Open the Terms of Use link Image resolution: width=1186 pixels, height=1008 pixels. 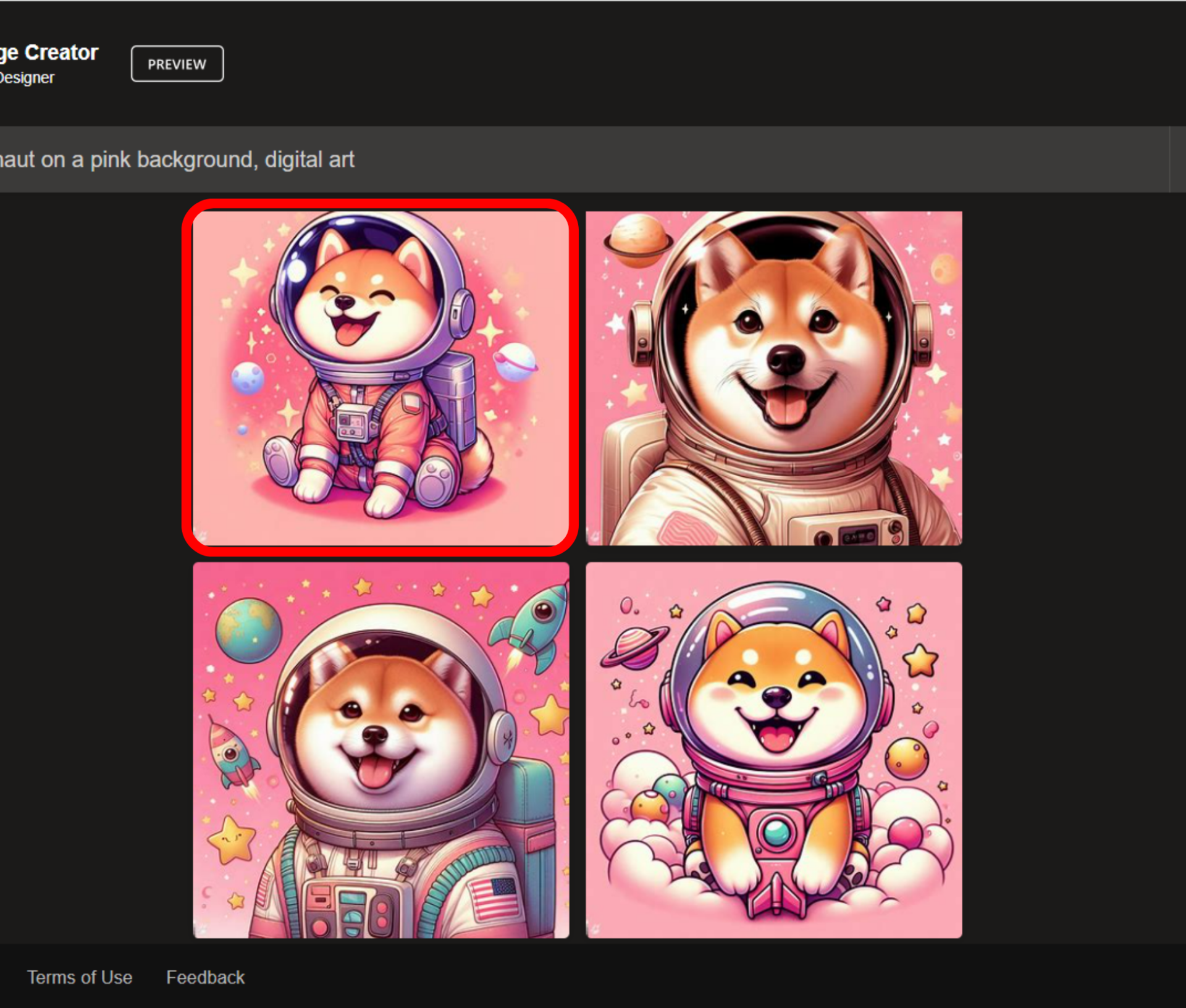tap(80, 977)
